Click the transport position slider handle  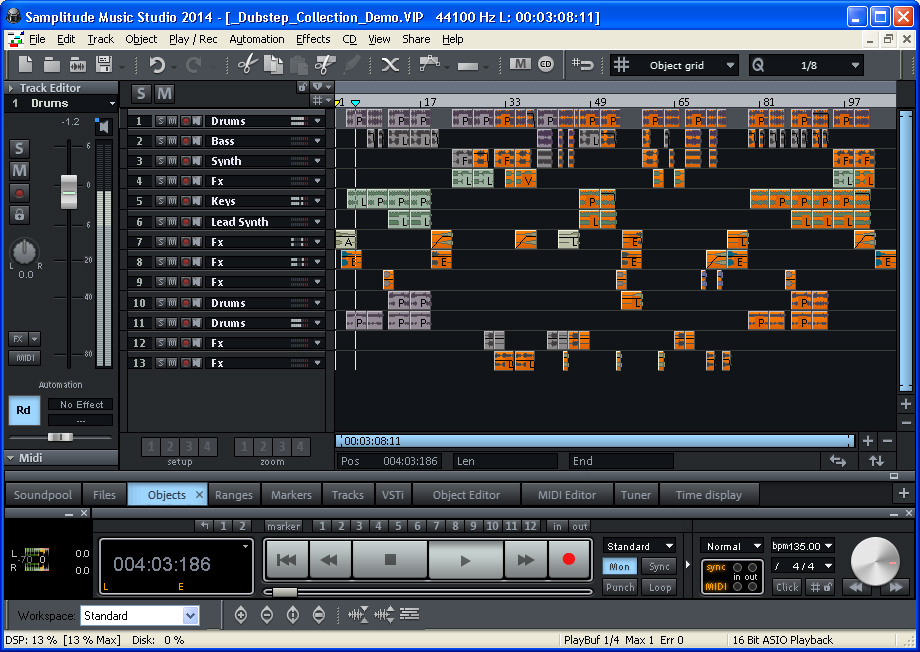tap(285, 592)
